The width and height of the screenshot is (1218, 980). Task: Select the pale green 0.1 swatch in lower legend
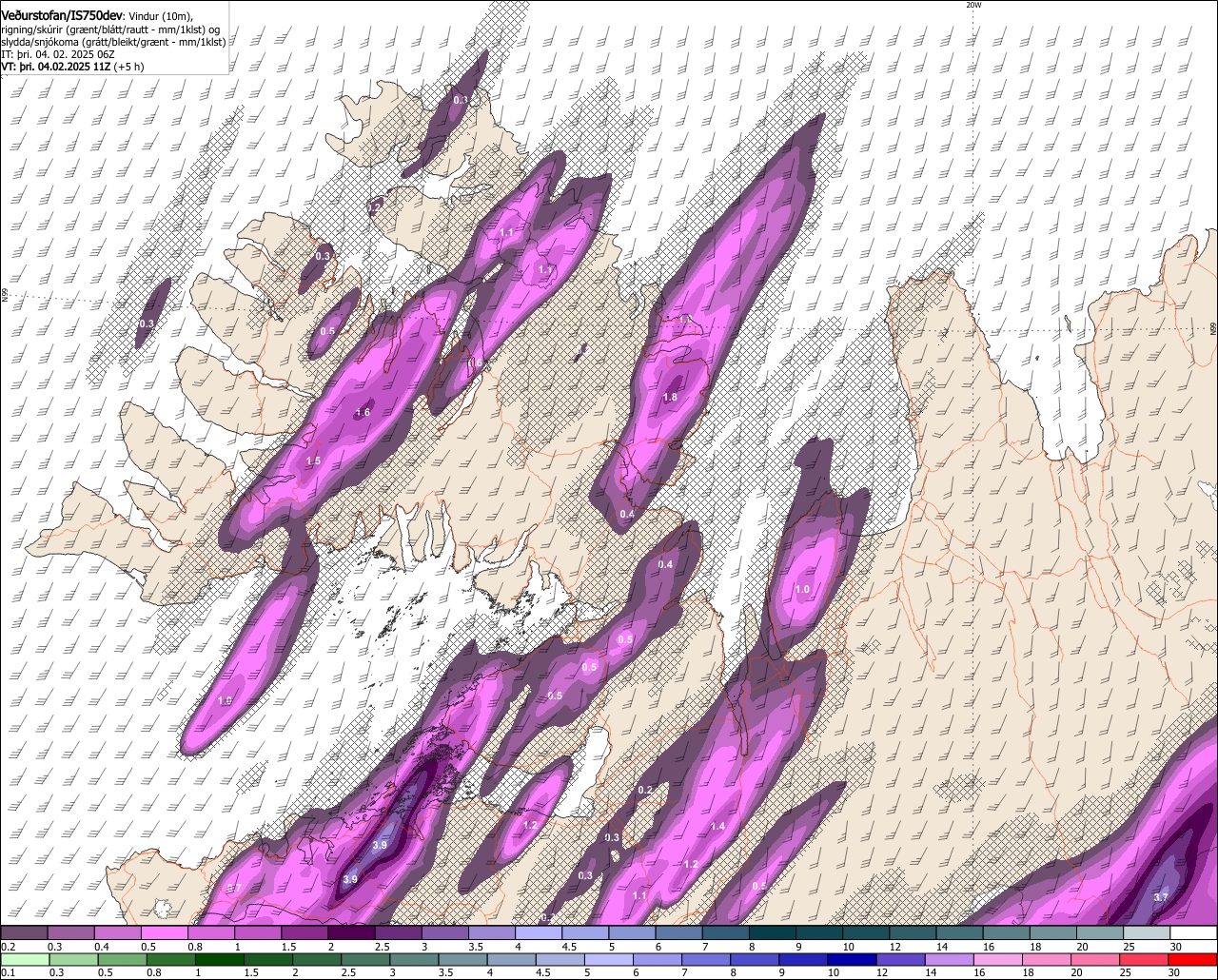click(x=24, y=959)
